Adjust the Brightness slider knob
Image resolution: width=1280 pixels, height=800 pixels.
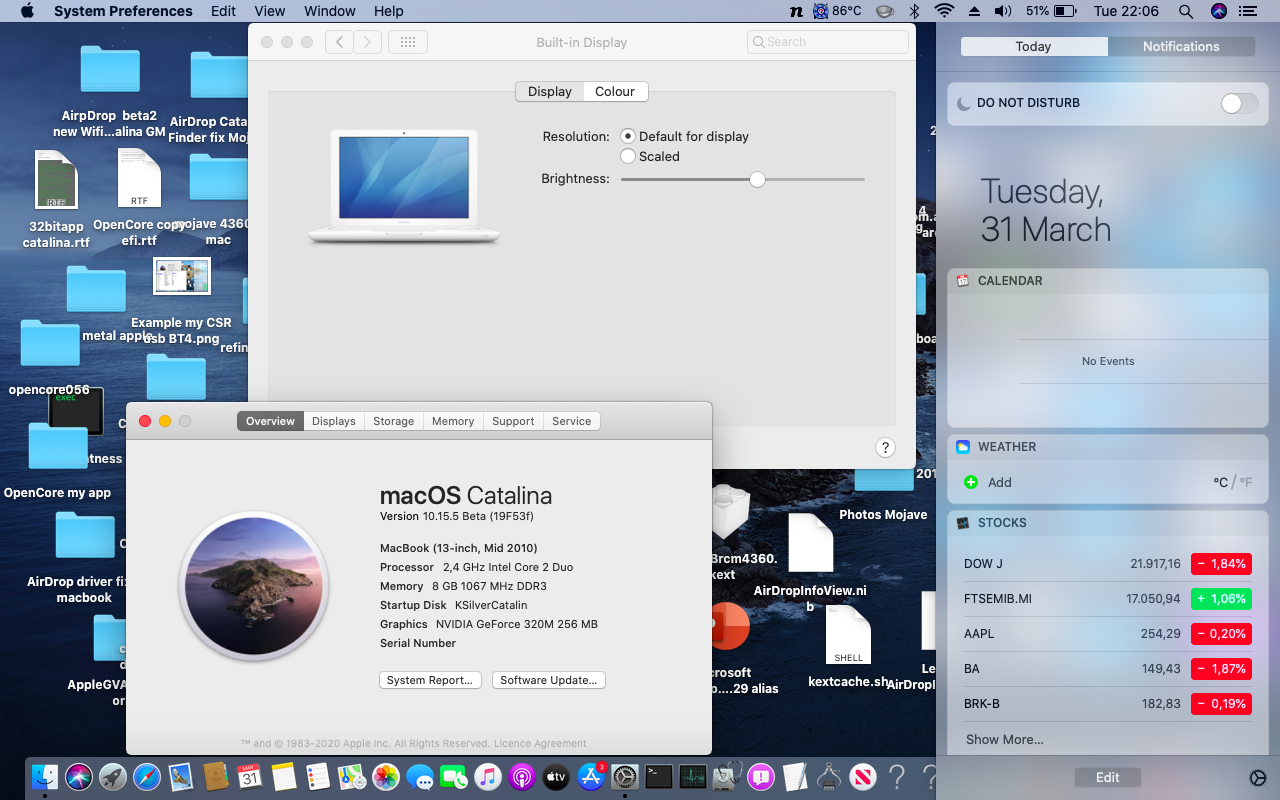[x=757, y=179]
